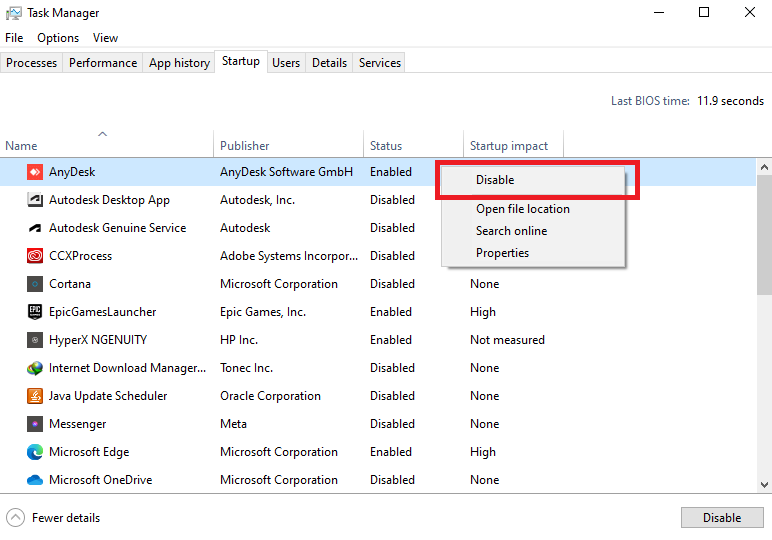Switch to the Details tab
Viewport: 772px width, 540px height.
(329, 63)
